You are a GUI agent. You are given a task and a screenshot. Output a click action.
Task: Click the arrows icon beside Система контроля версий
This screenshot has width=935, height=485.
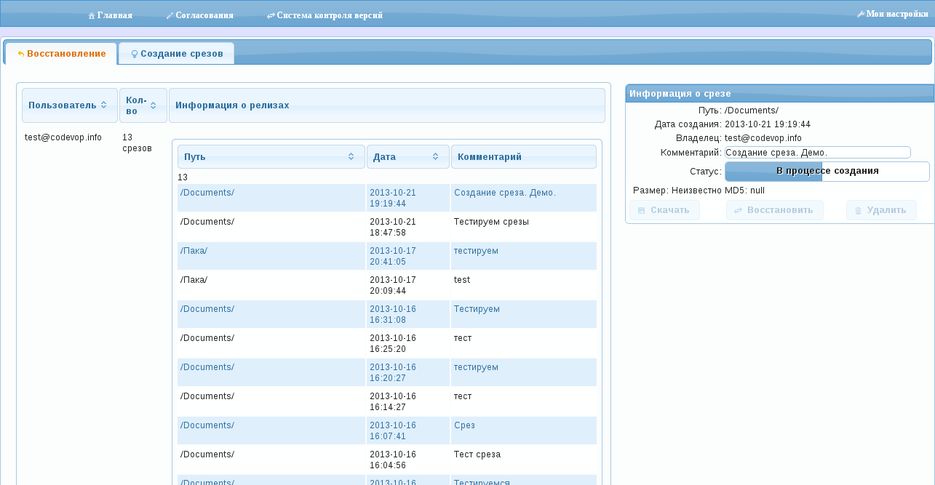271,16
